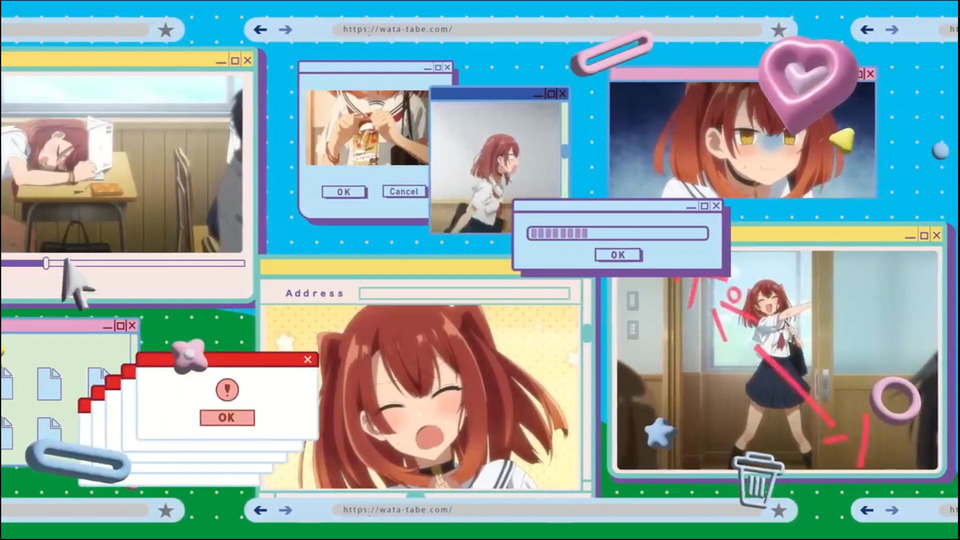Click the scrollbar thumb on the running girl window
The image size is (960, 540).
coord(564,151)
